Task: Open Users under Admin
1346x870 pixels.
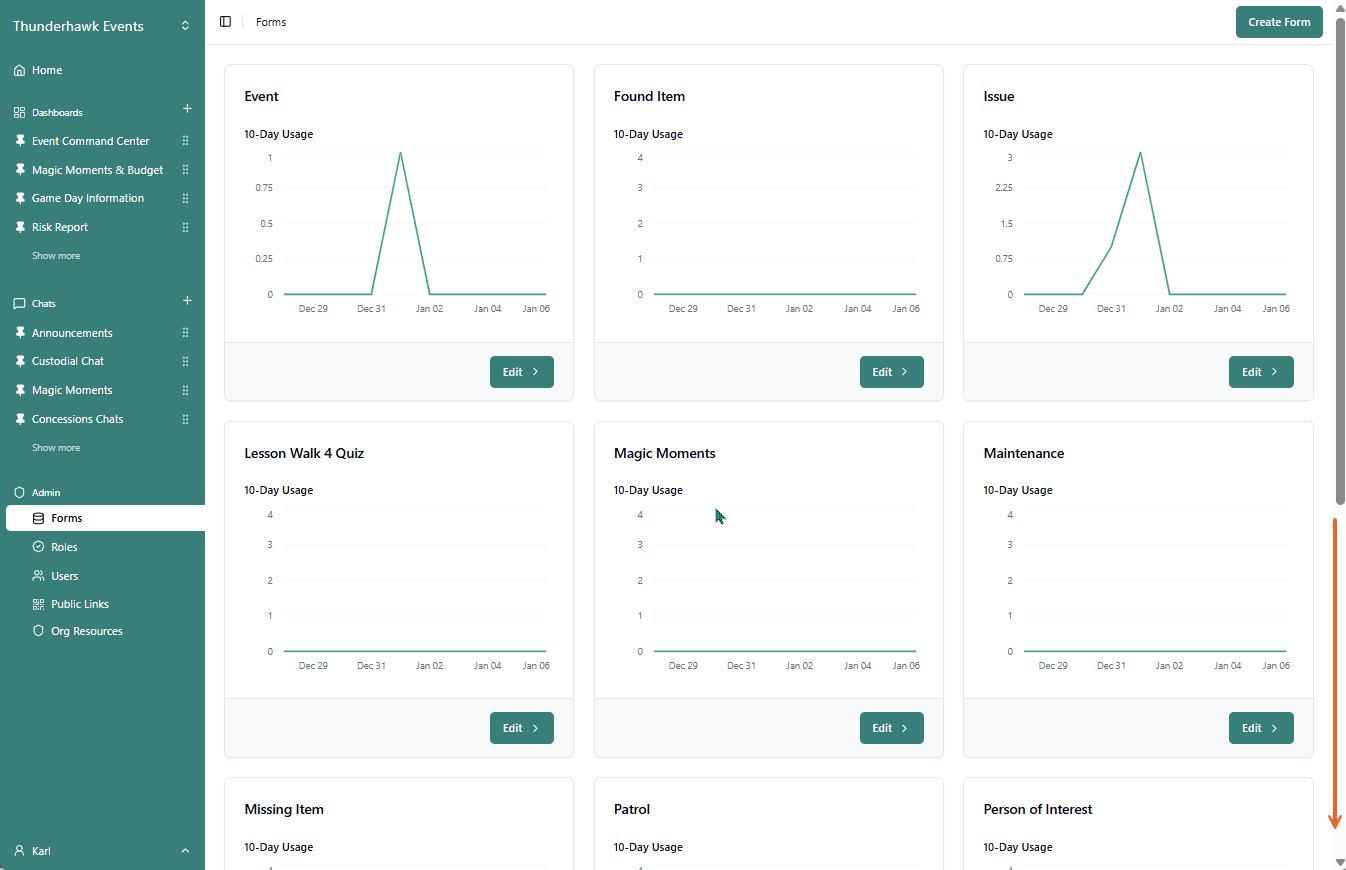Action: pos(64,576)
